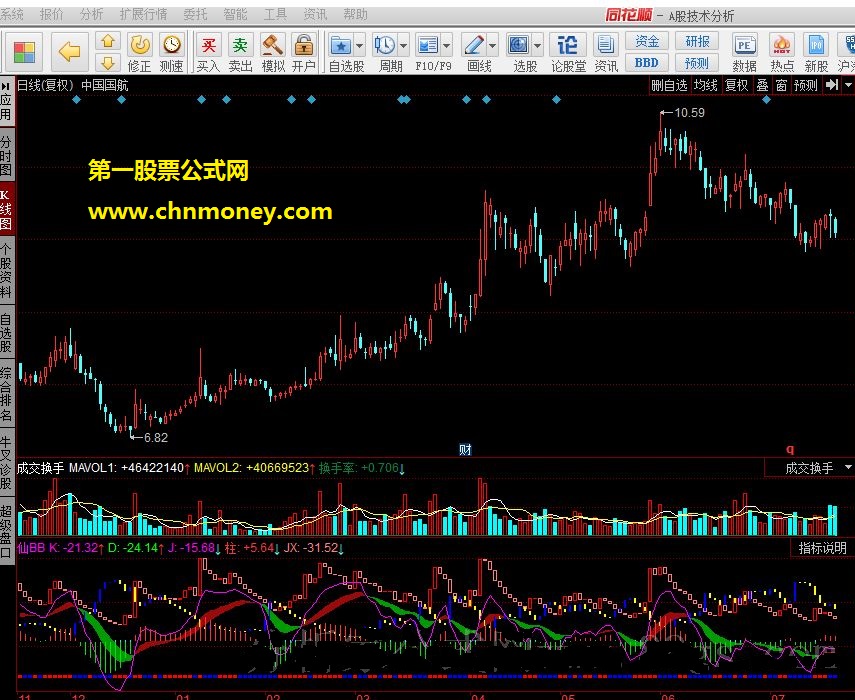Toggle the 叠 overlay button
This screenshot has height=700, width=855.
pyautogui.click(x=762, y=85)
